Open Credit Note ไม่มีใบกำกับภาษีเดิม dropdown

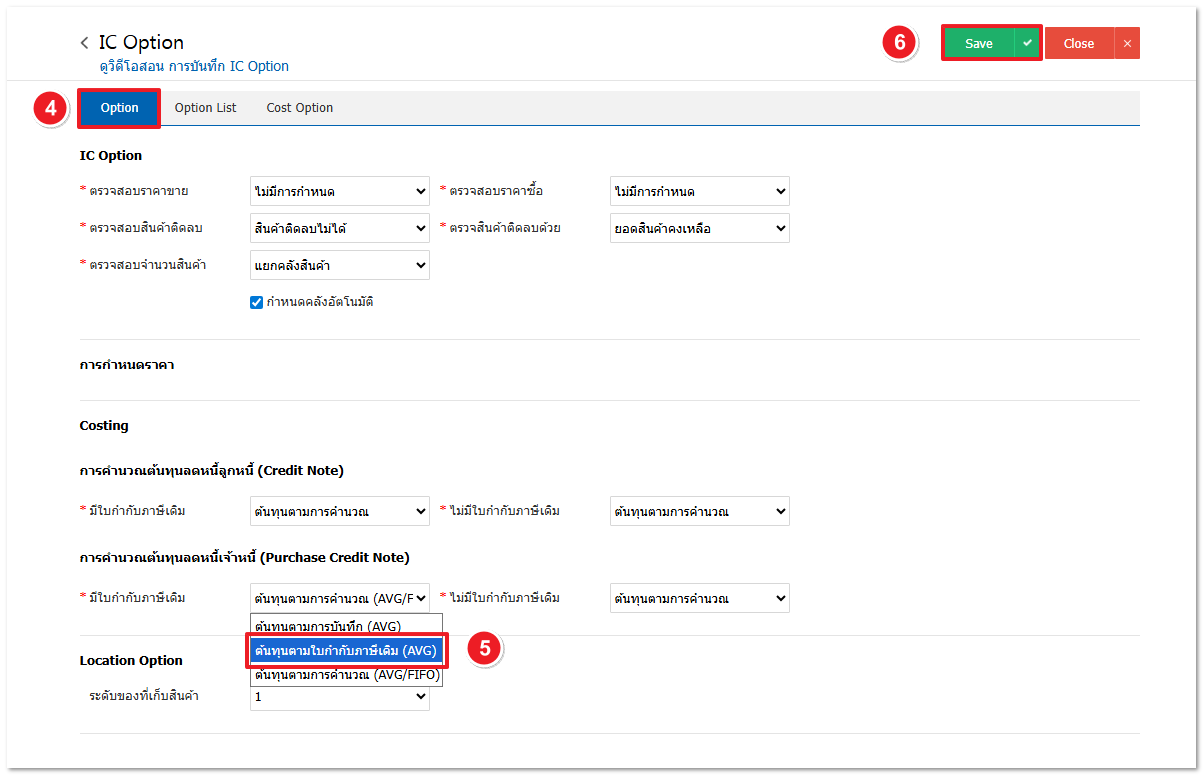[x=699, y=511]
